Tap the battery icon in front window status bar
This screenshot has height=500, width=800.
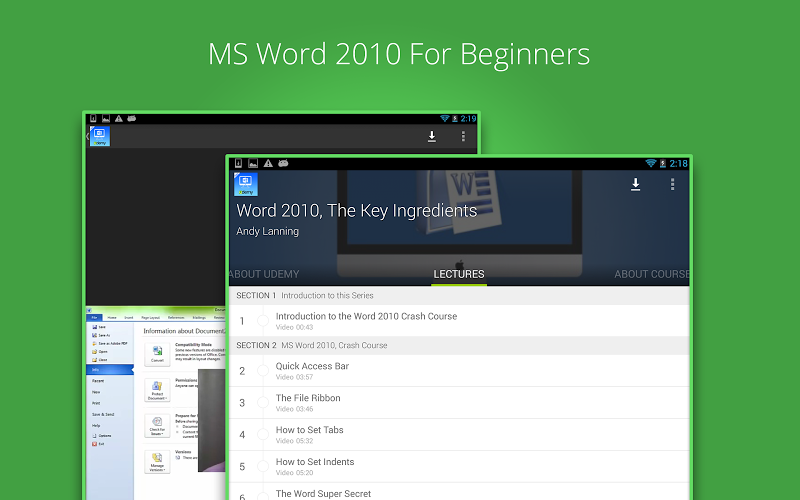pos(663,163)
